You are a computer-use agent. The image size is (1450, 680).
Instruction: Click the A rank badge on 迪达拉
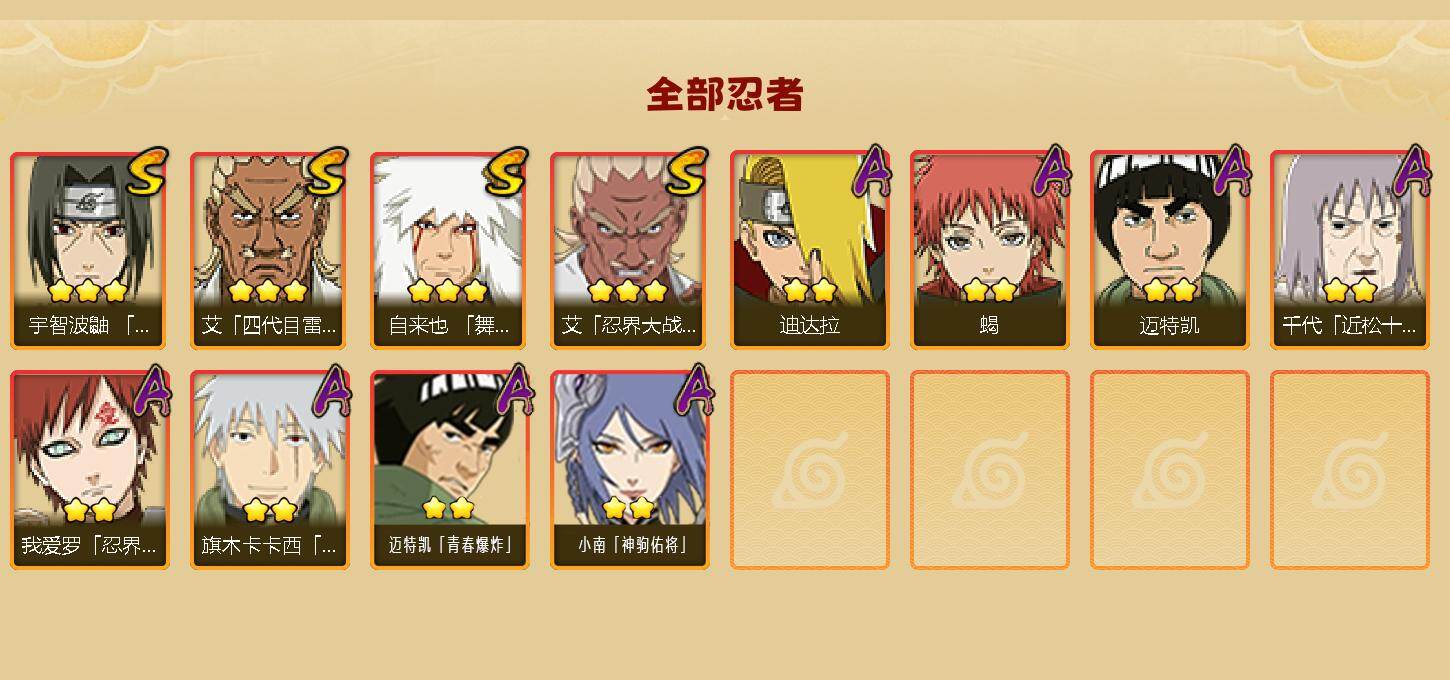pyautogui.click(x=872, y=172)
